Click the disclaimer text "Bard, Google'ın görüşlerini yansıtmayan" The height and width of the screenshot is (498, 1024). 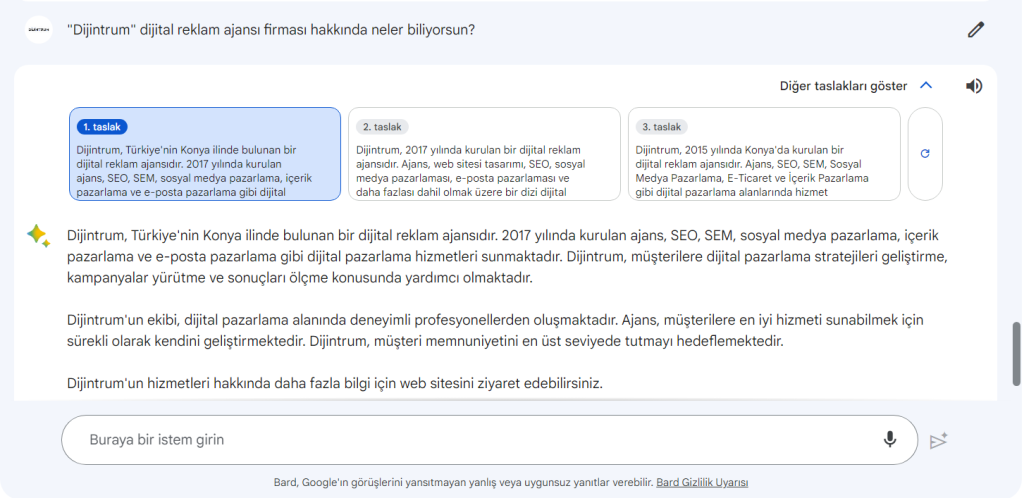pos(463,483)
